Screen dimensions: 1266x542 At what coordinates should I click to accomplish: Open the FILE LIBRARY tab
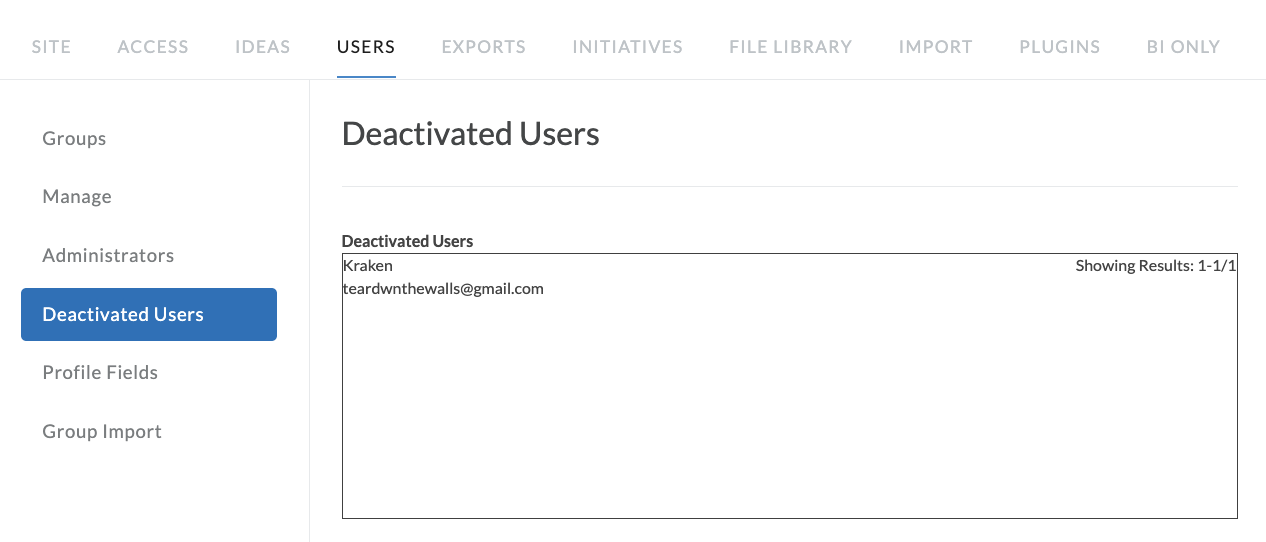[x=791, y=47]
